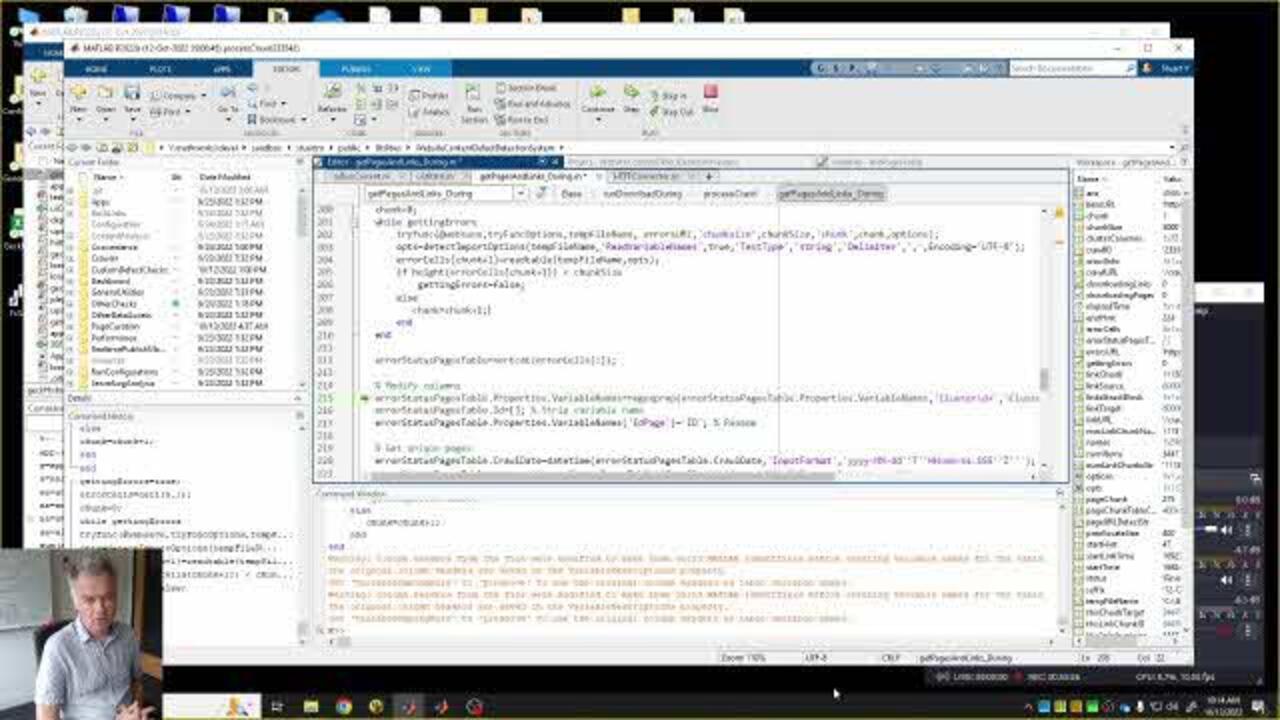Image resolution: width=1280 pixels, height=720 pixels.
Task: Click the Save file icon
Action: [131, 97]
